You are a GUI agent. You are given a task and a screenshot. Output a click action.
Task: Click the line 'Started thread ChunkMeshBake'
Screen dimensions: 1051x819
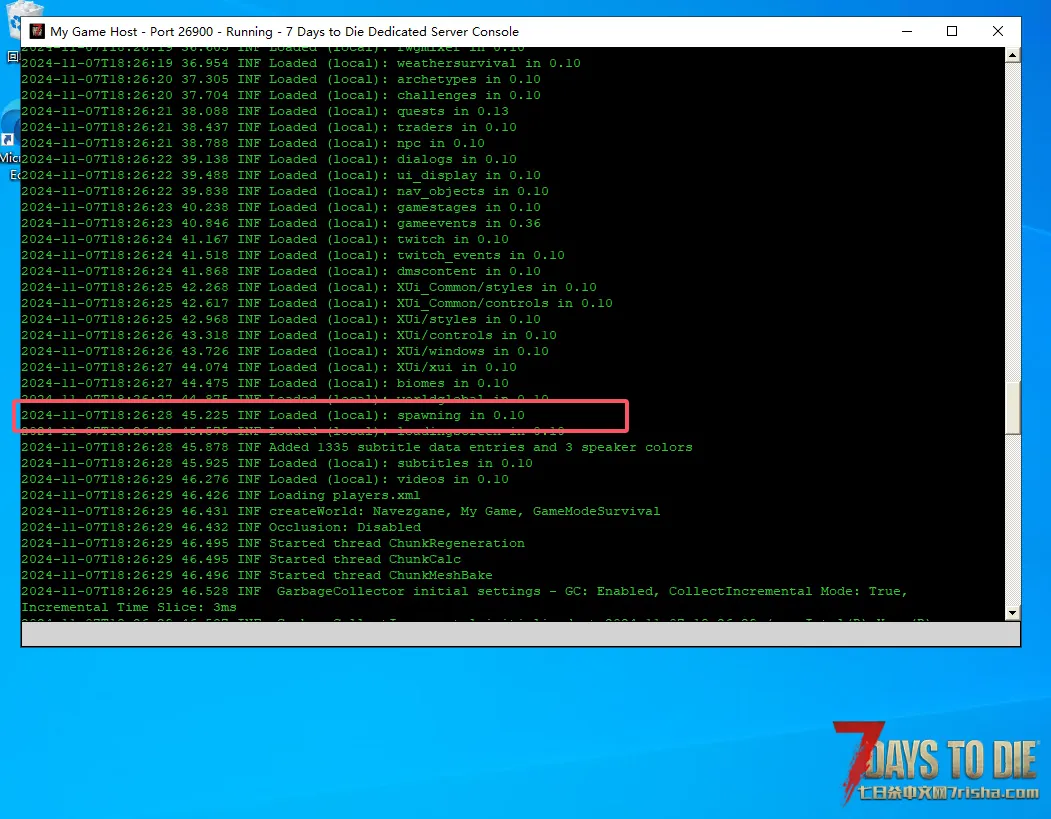[257, 575]
